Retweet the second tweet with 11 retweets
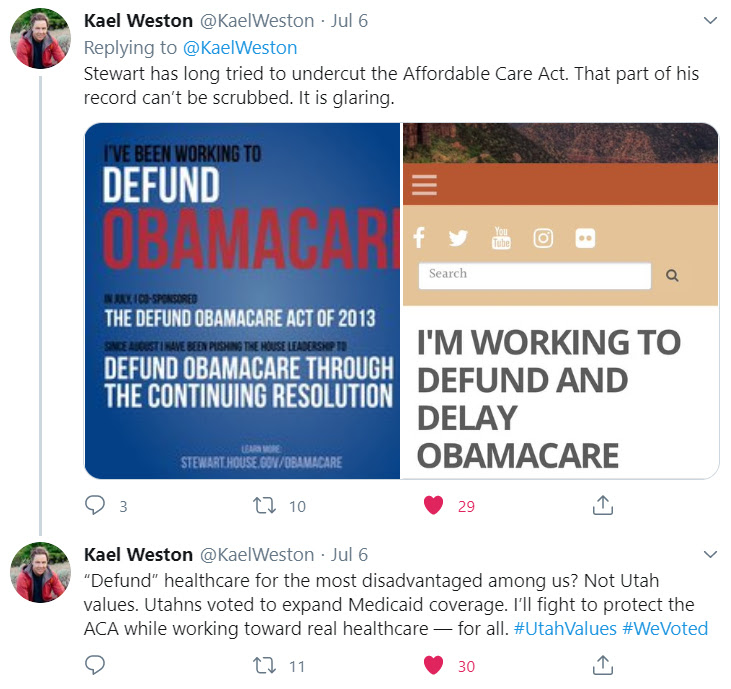The image size is (731, 689). click(264, 665)
